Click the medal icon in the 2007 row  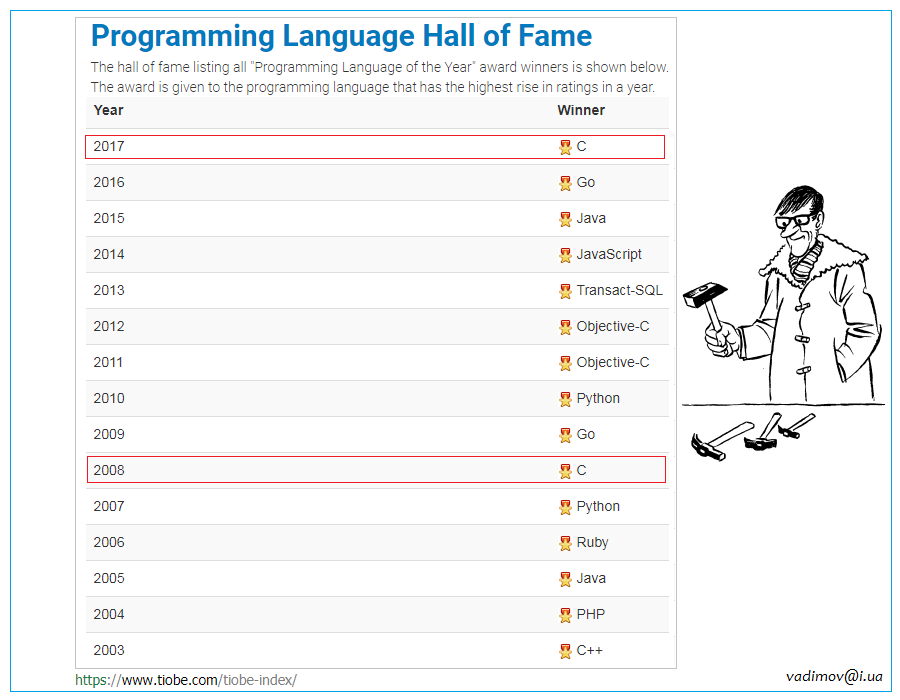tap(565, 507)
